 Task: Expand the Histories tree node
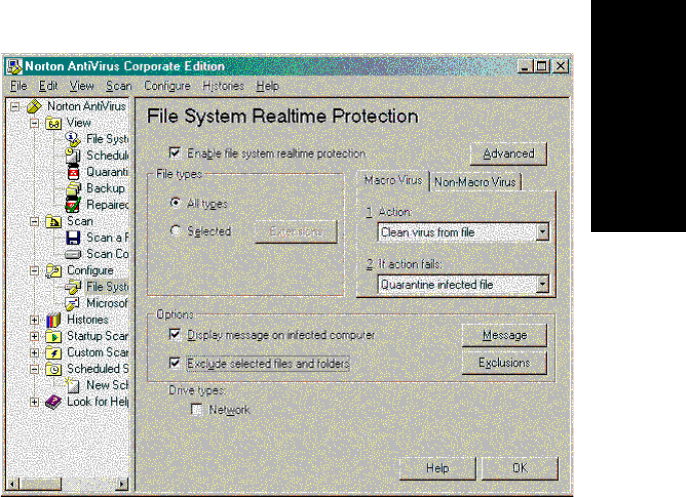coord(35,320)
